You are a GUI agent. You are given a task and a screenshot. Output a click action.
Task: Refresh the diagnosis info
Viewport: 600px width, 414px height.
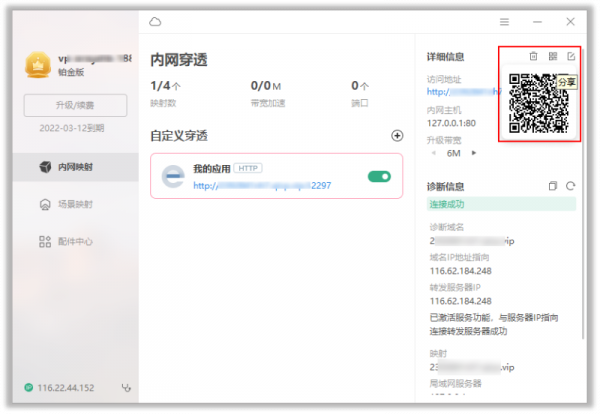(571, 186)
